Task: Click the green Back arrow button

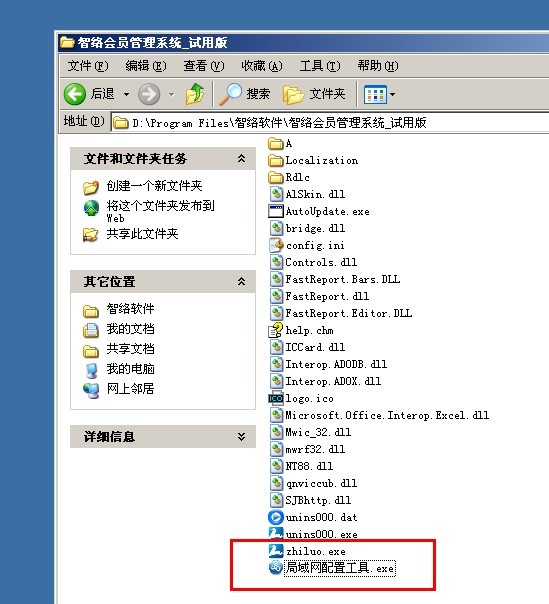Action: coord(74,94)
